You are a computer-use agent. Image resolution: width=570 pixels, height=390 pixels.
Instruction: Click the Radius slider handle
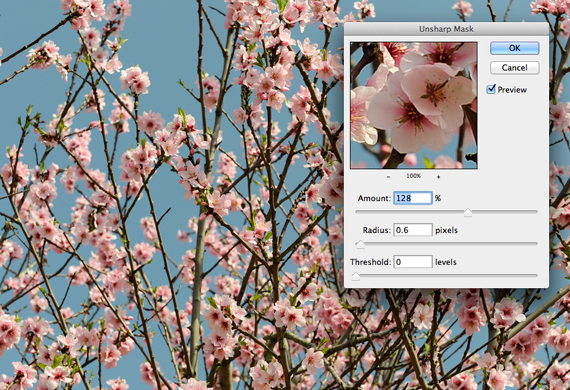click(x=360, y=244)
